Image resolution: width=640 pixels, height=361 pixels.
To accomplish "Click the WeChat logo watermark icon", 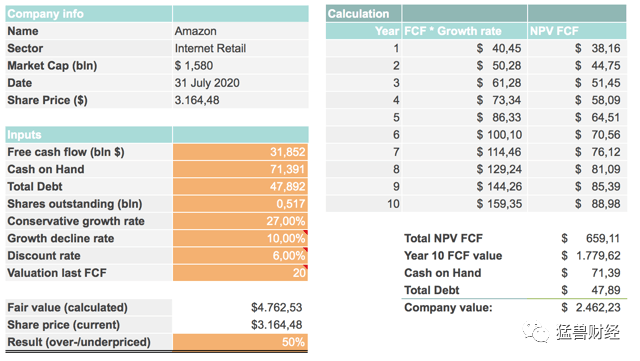I will coord(537,331).
